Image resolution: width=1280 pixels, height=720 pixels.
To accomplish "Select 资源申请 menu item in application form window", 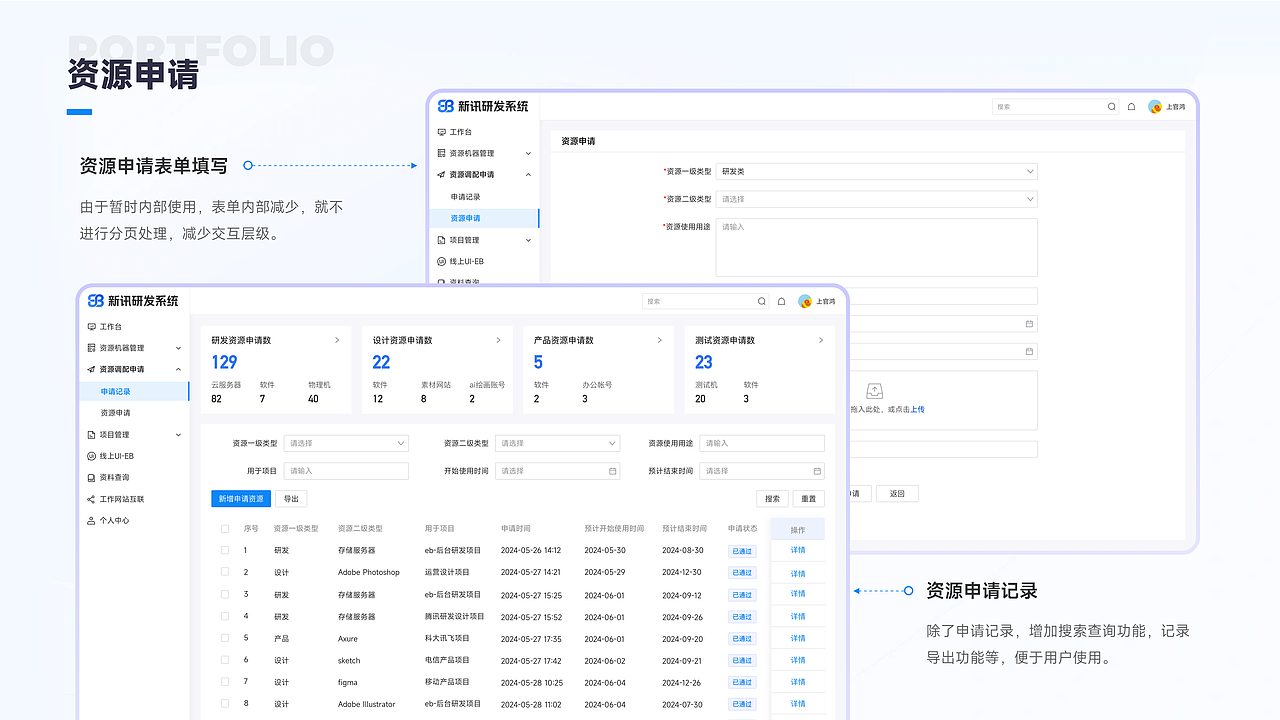I will (484, 218).
